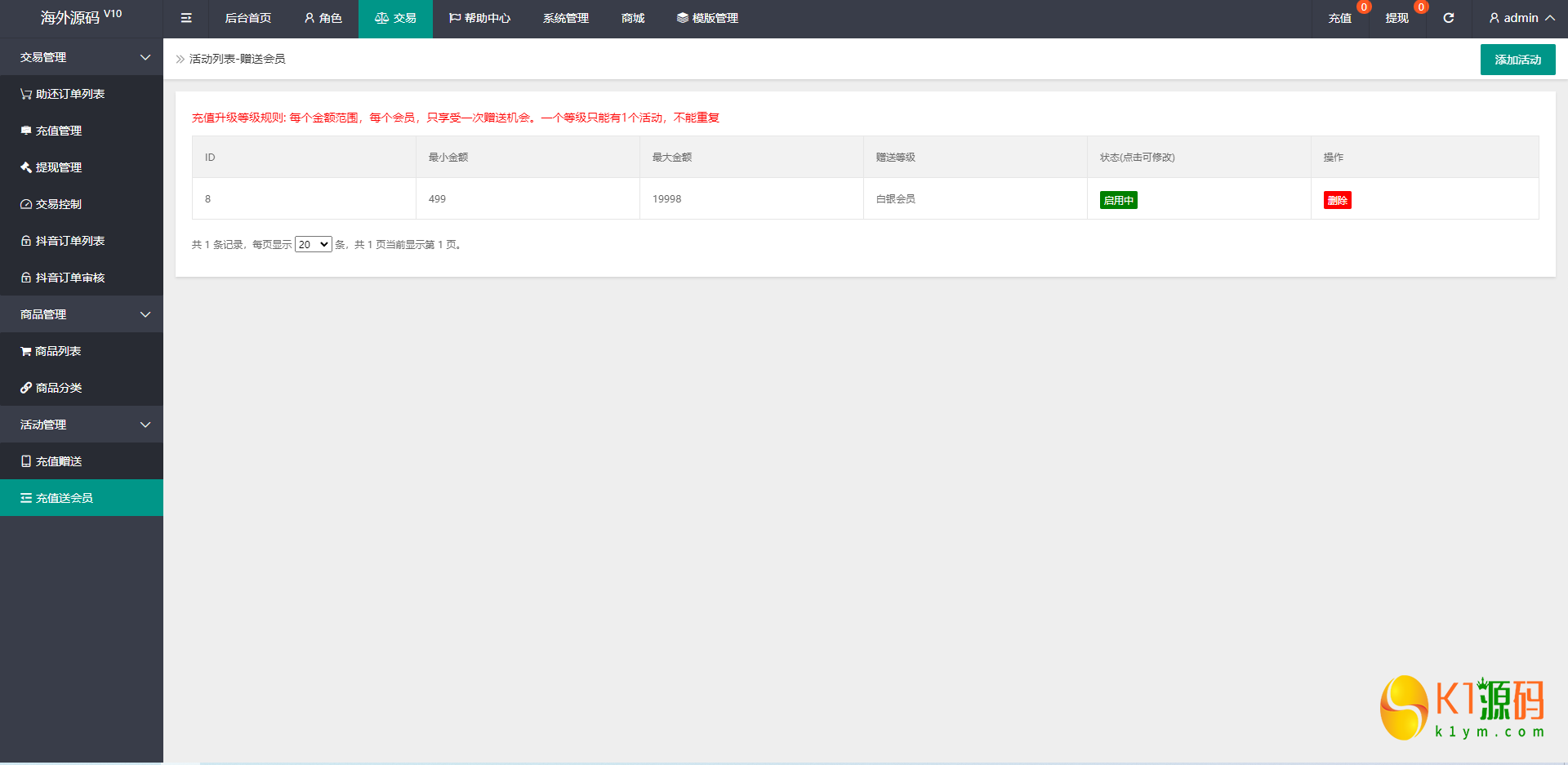Viewport: 1568px width, 765px height.
Task: Click the lock icon next to 抖音订单列表
Action: 26,241
